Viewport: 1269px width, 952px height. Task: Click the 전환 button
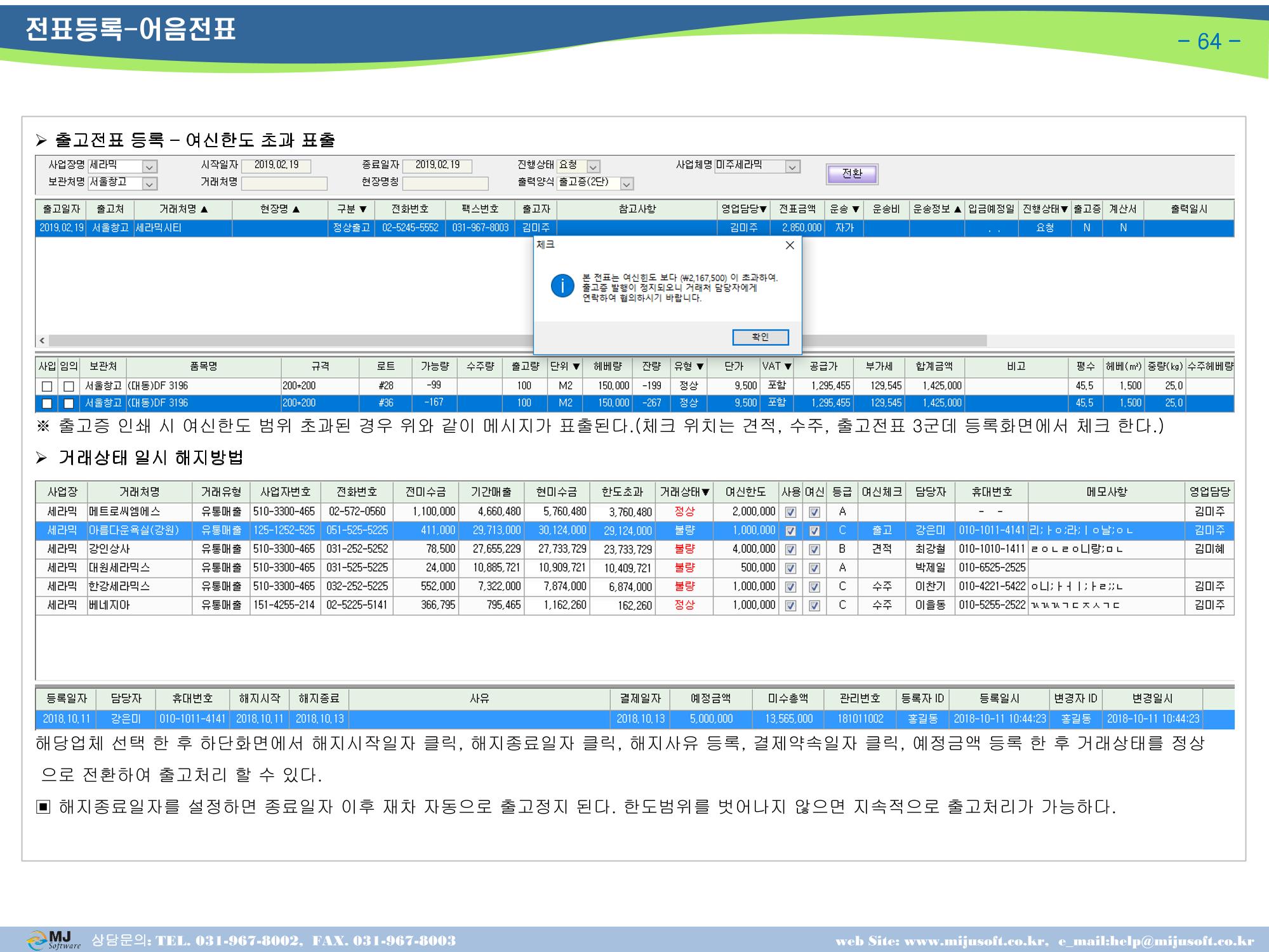852,174
